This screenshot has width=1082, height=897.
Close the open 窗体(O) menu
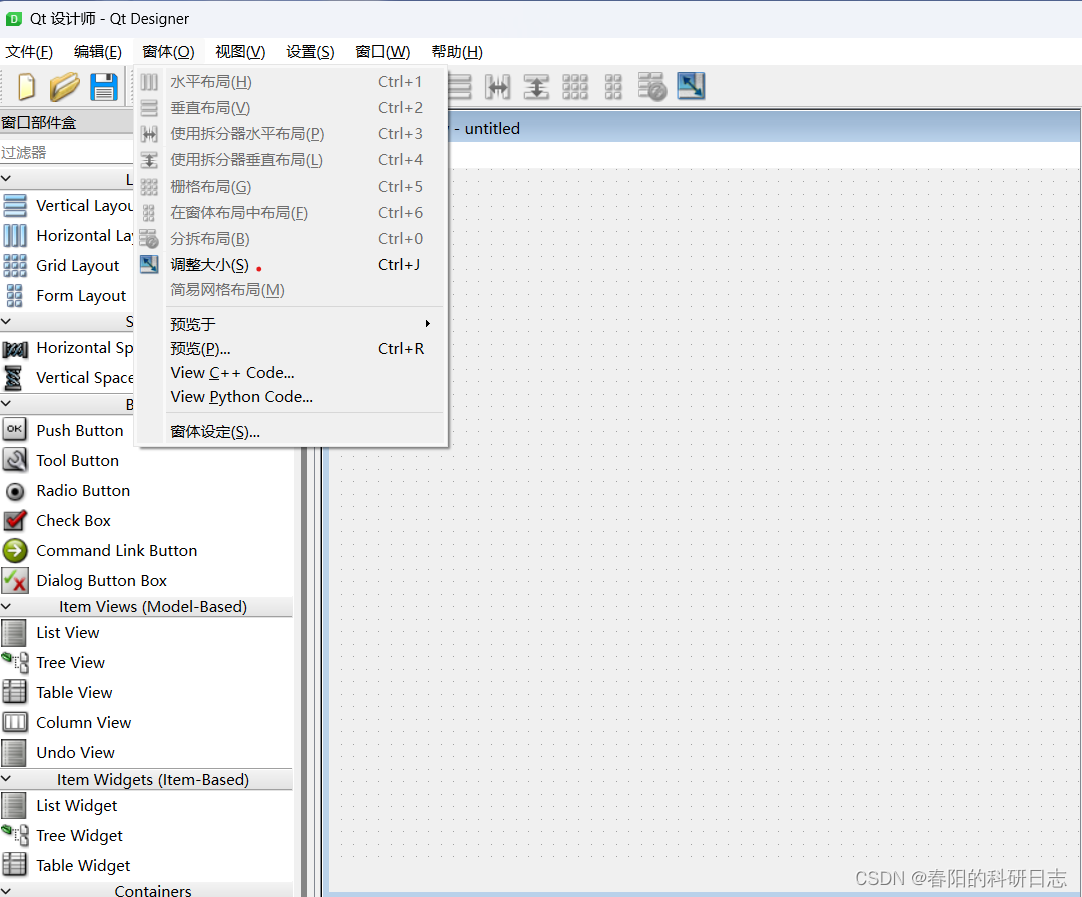pos(168,52)
